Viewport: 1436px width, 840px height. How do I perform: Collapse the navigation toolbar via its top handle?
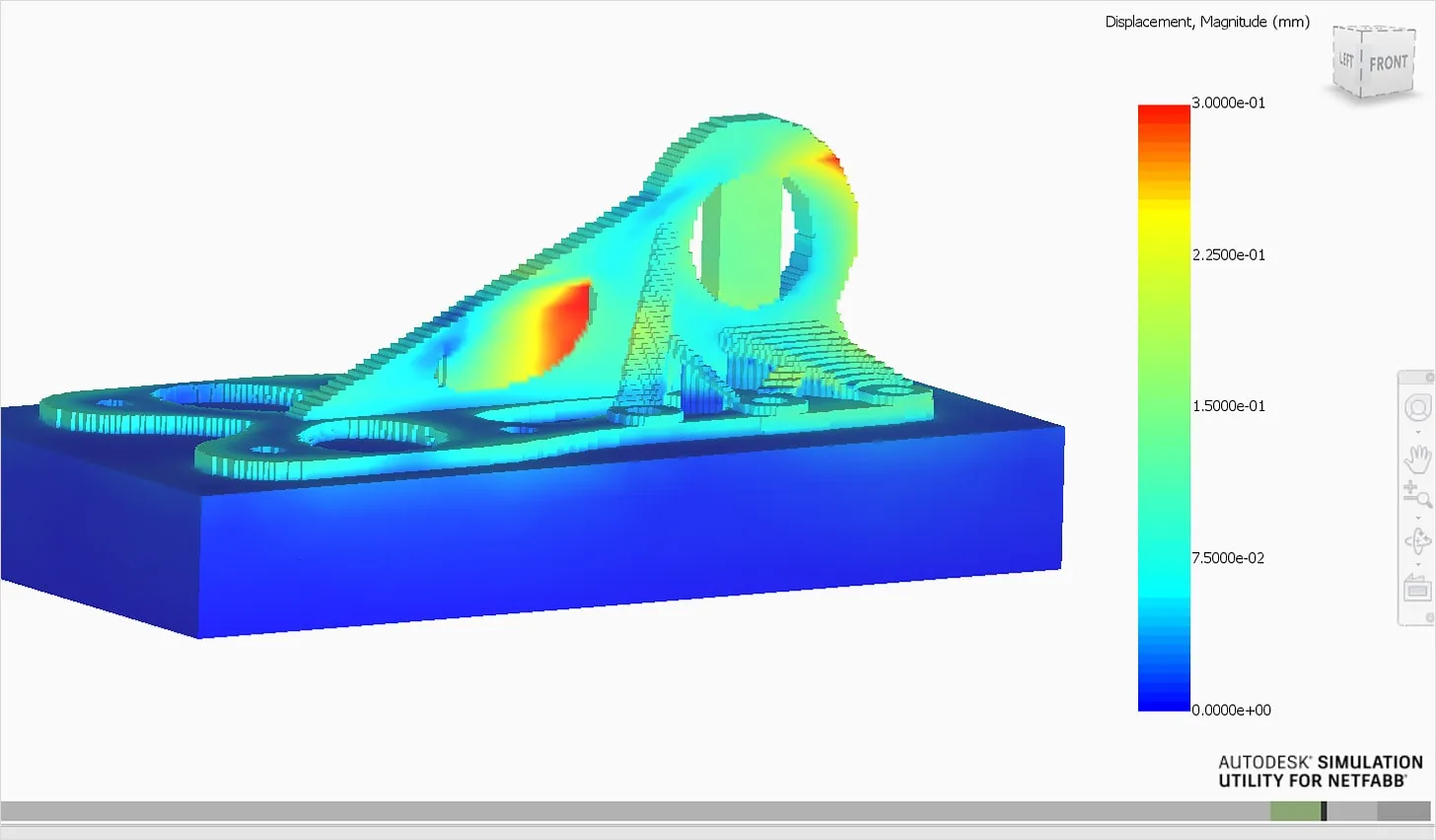coord(1417,376)
